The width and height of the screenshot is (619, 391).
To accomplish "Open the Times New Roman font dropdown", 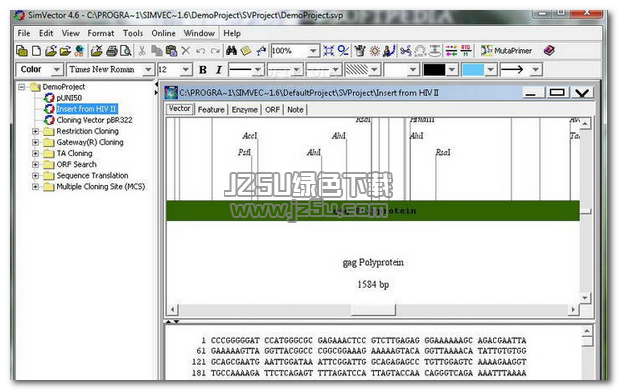I will pyautogui.click(x=148, y=70).
